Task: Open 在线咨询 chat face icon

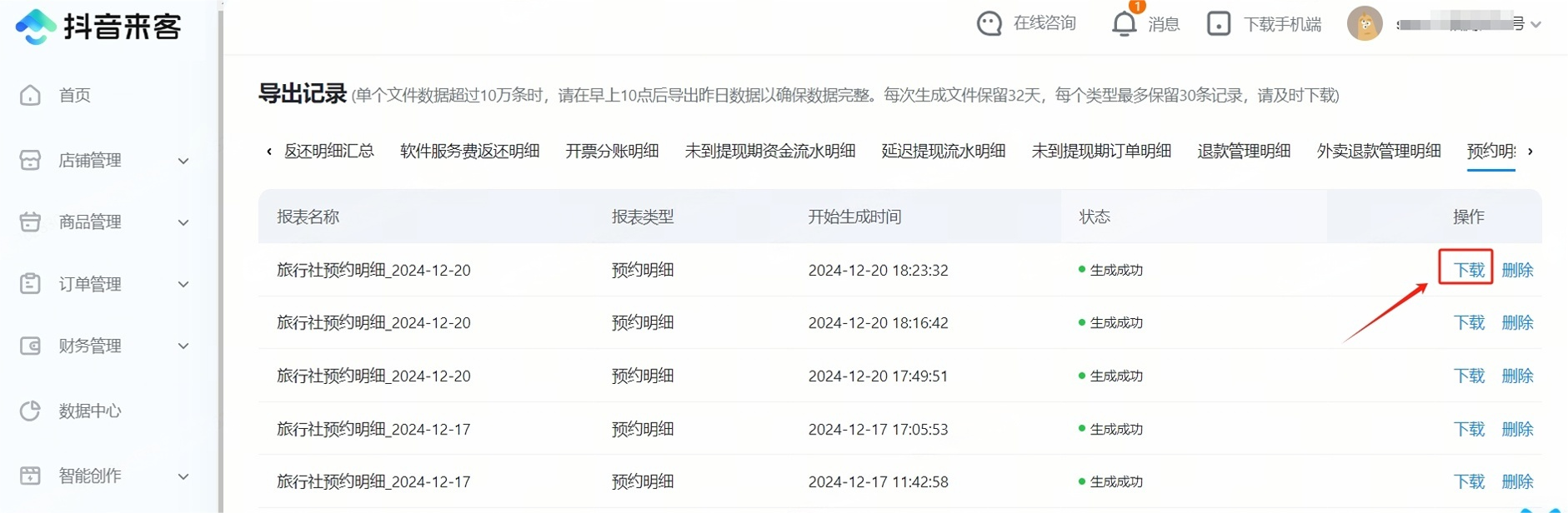Action: [989, 23]
